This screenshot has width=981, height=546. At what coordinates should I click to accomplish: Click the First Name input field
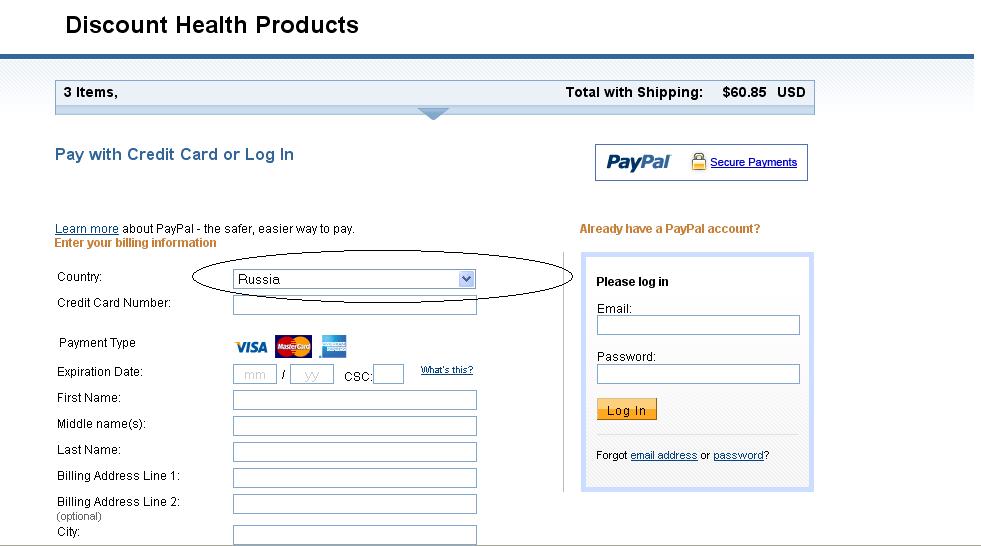(354, 400)
